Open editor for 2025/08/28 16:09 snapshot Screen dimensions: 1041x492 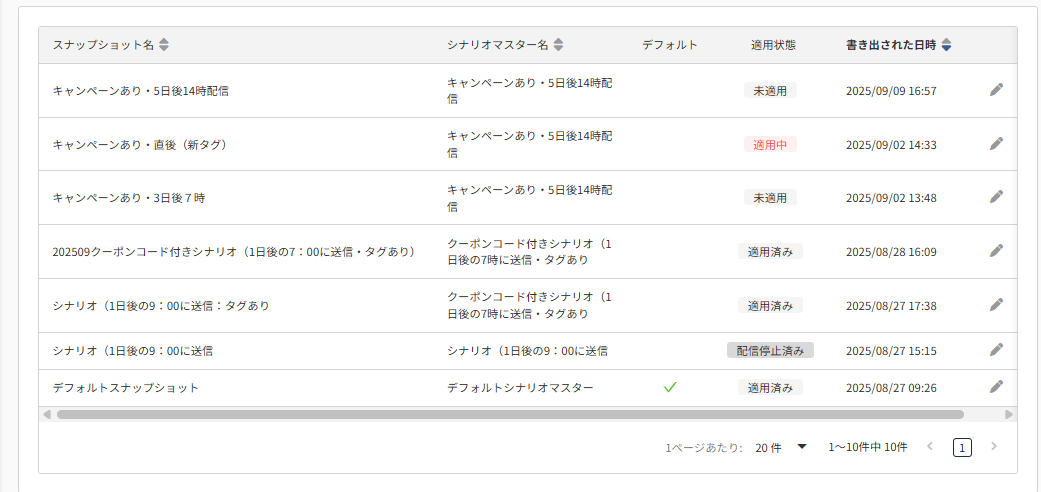996,251
